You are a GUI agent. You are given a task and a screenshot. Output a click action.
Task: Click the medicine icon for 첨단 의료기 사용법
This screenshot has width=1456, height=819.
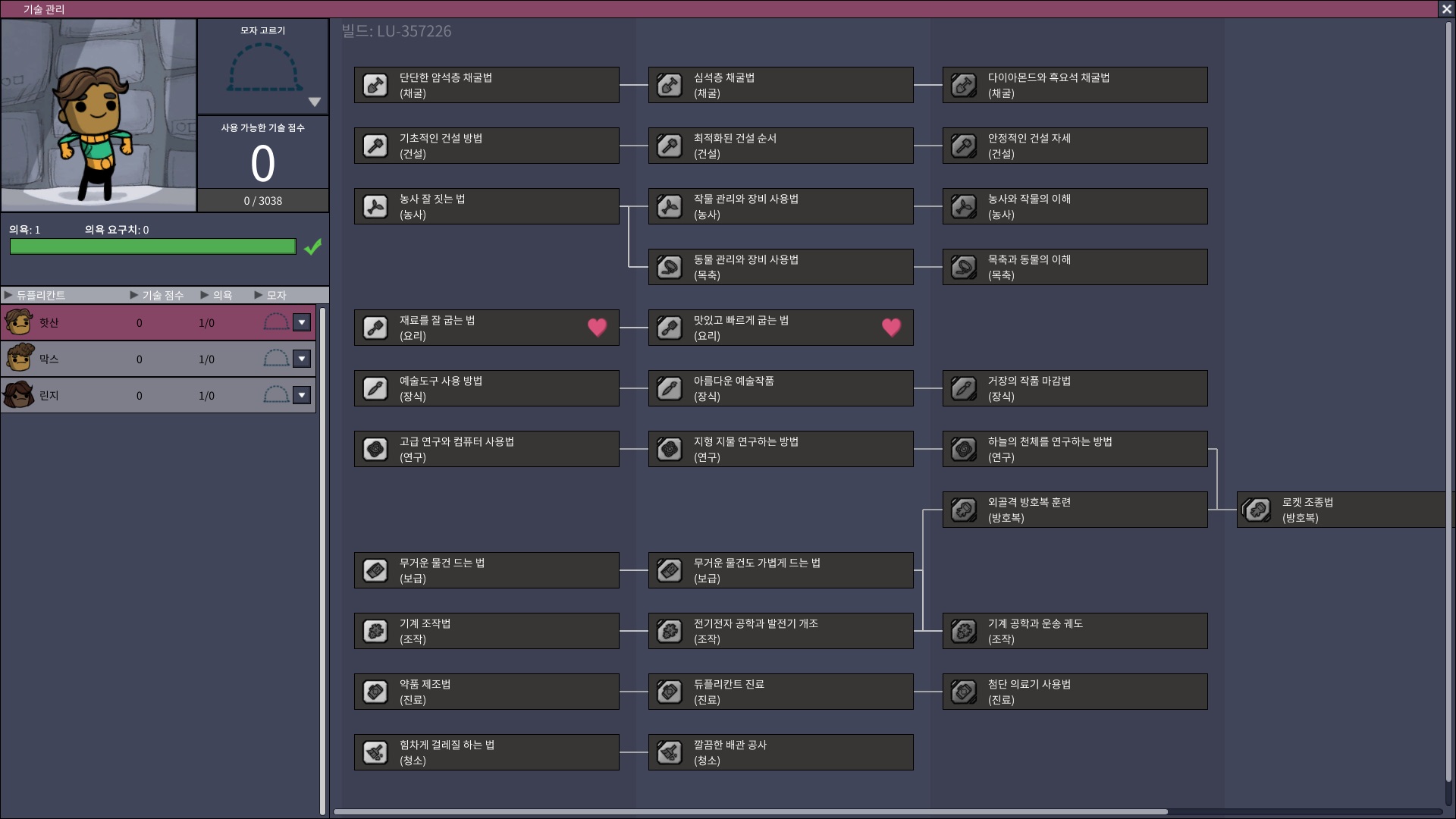click(964, 692)
